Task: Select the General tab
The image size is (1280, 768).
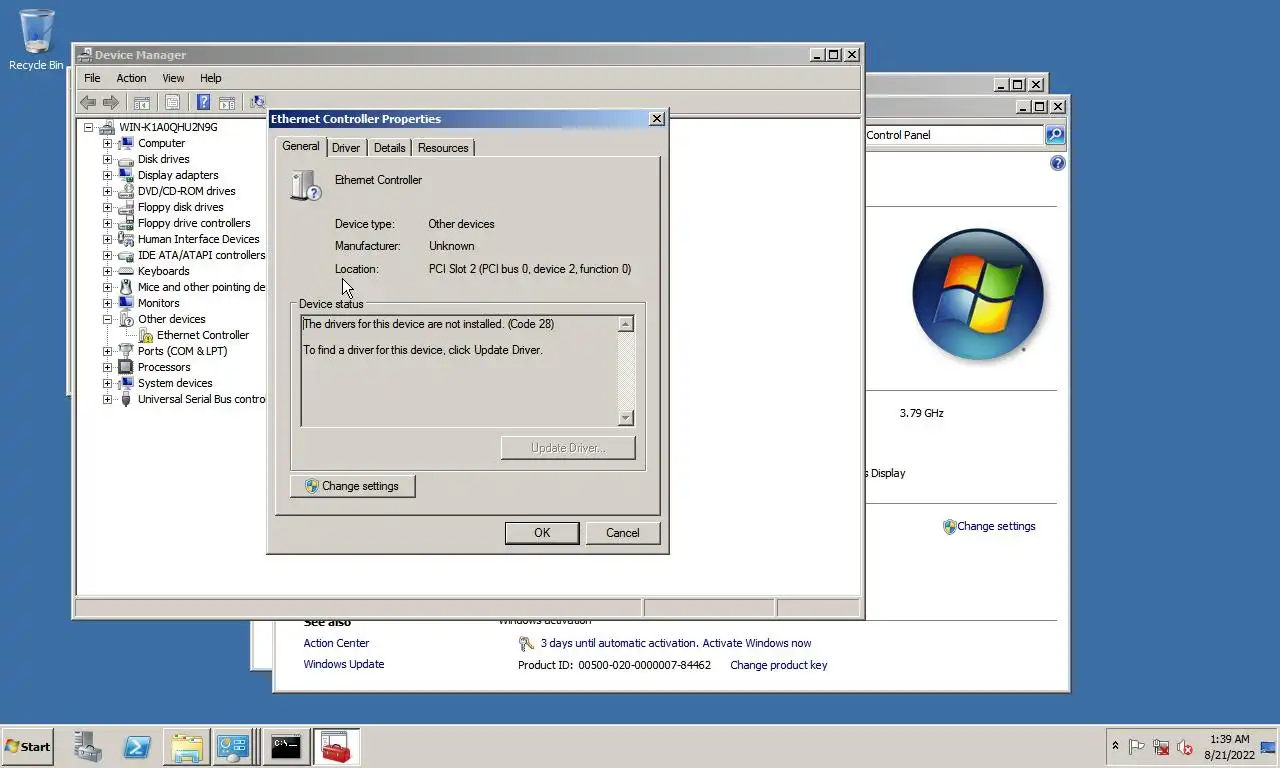Action: point(300,146)
